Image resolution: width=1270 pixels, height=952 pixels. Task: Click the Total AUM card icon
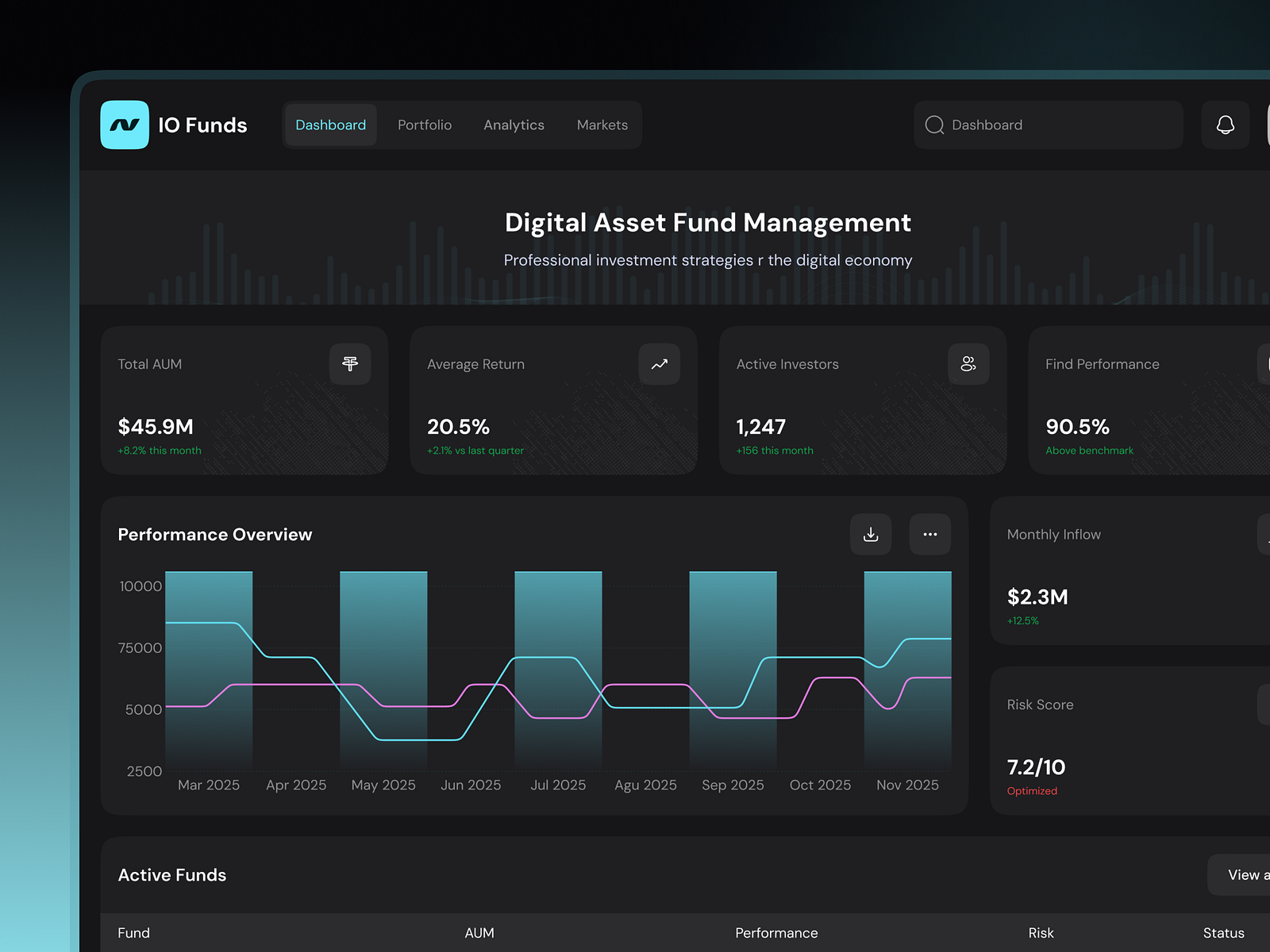(x=349, y=364)
